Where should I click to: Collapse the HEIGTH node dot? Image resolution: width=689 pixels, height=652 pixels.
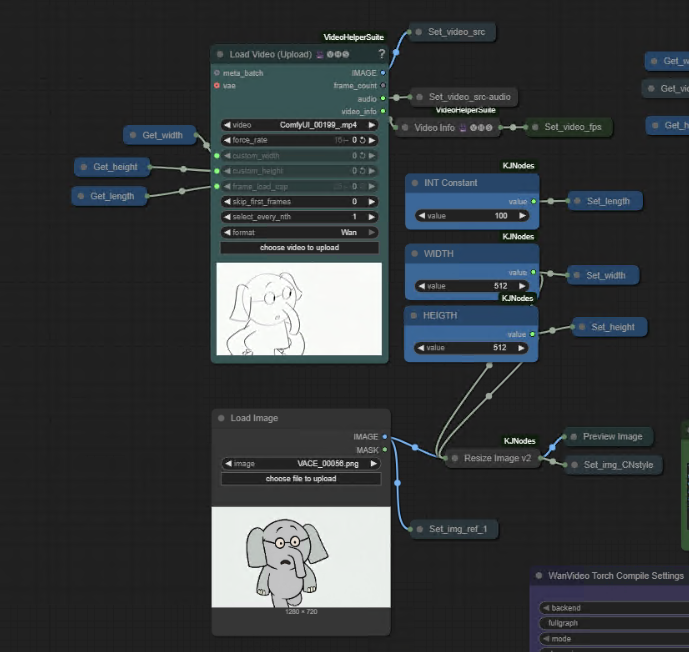click(x=413, y=315)
